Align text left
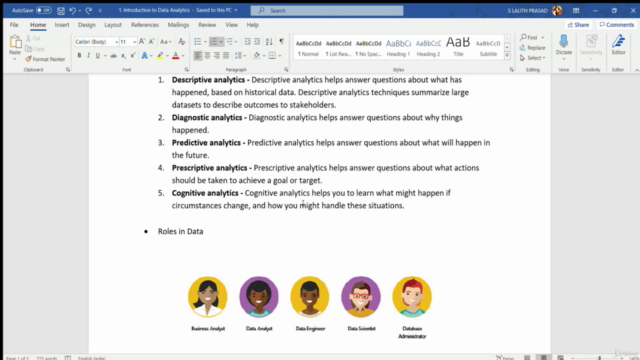The image size is (640, 360). point(198,56)
